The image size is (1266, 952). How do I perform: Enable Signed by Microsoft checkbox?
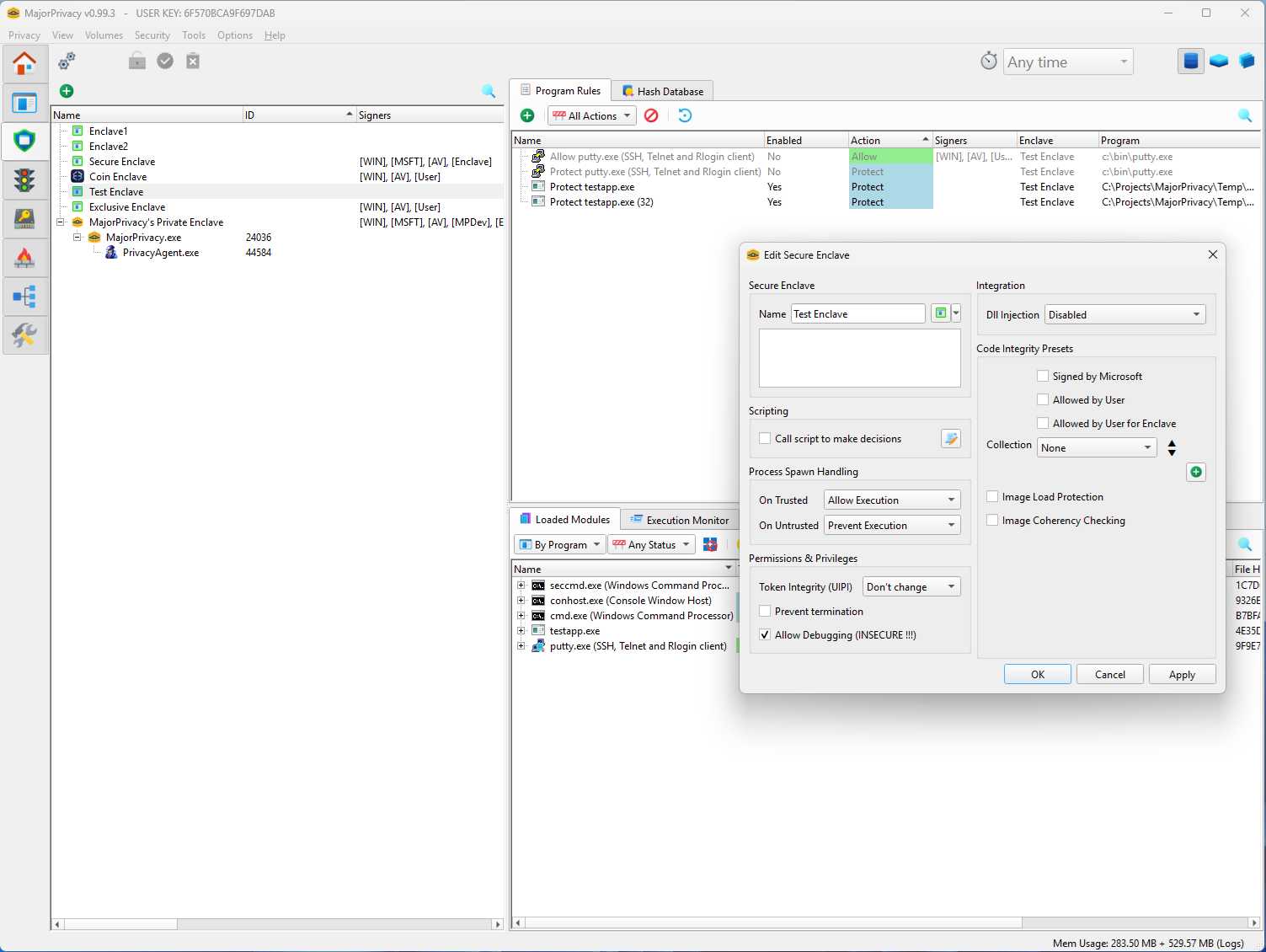click(1043, 377)
